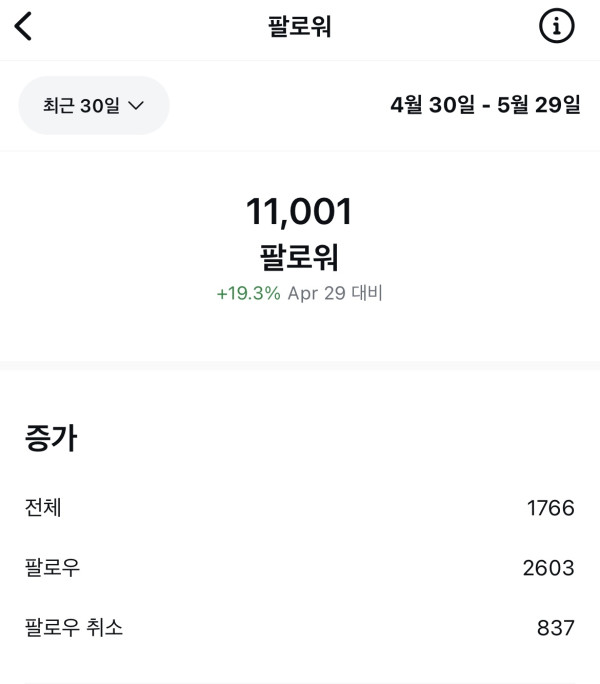600x684 pixels.
Task: Click the 1766 total growth value
Action: pos(550,508)
